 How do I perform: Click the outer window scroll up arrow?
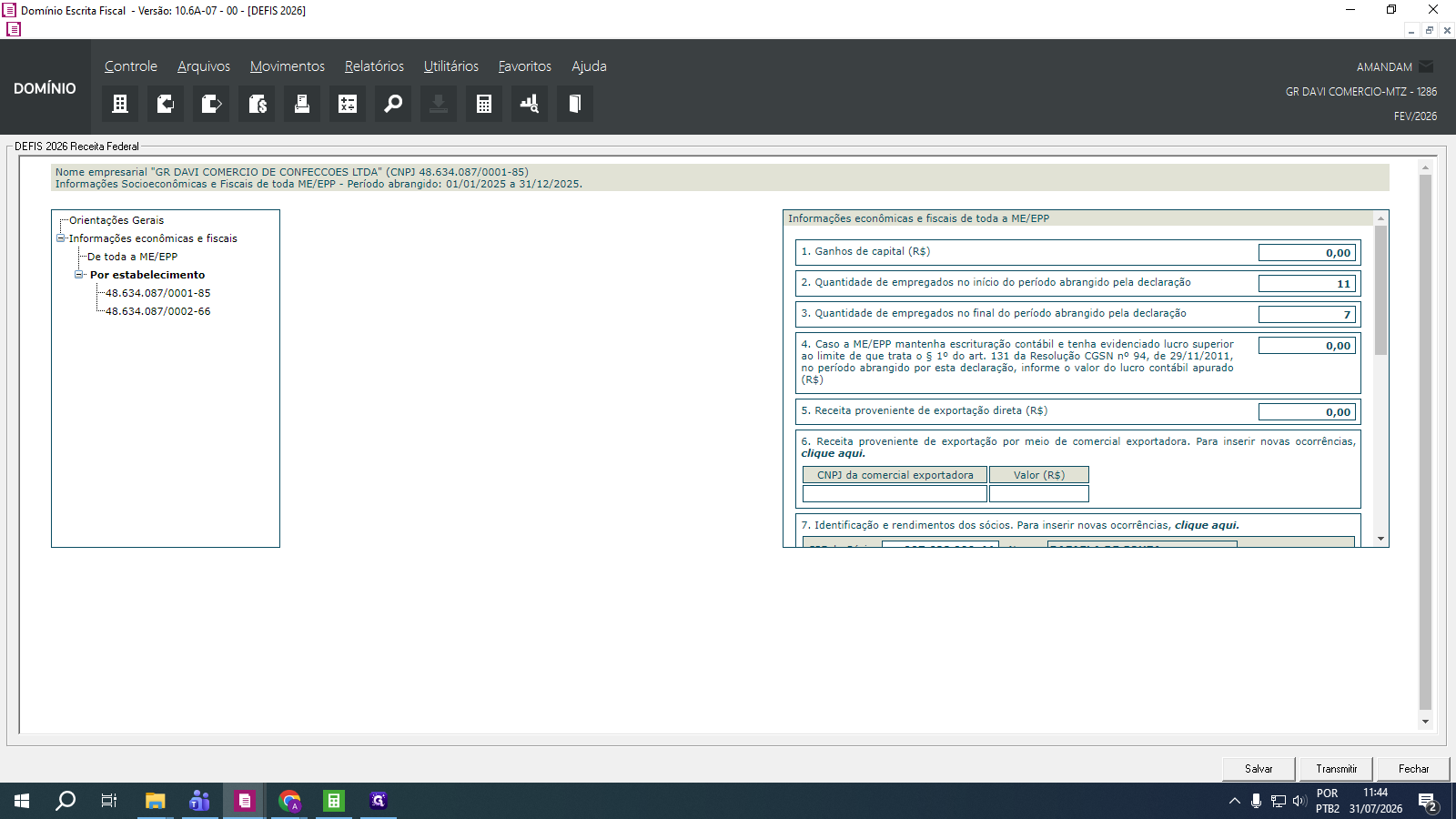(x=1425, y=167)
